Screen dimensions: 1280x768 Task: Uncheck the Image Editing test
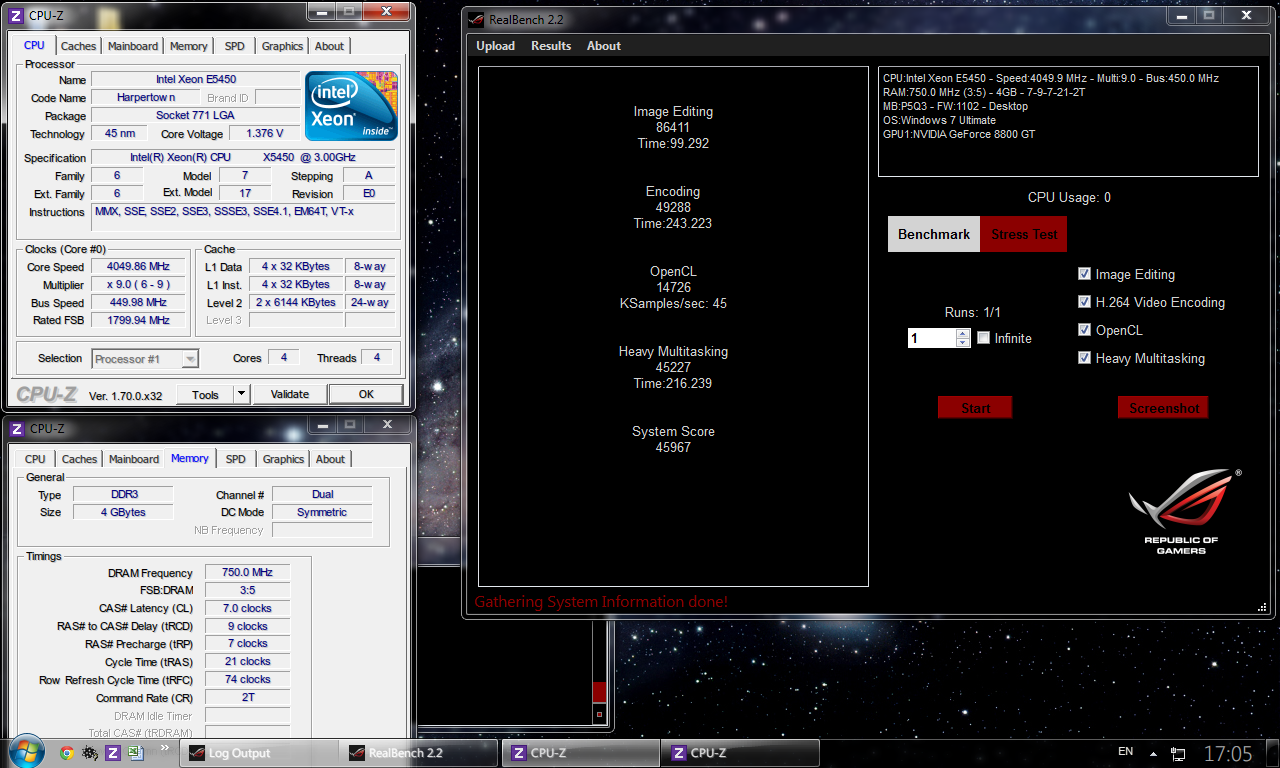click(1084, 274)
